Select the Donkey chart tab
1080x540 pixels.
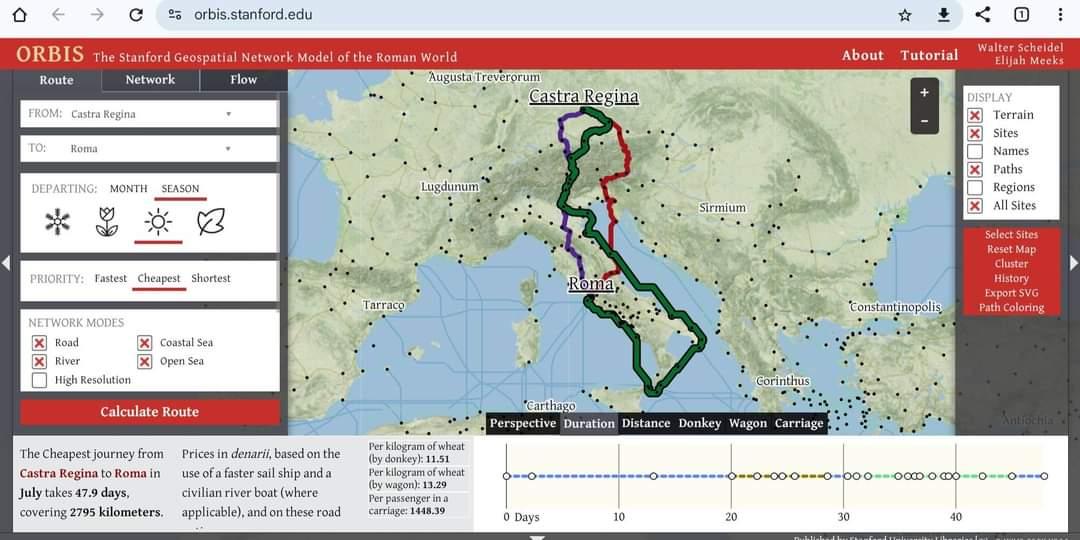pyautogui.click(x=700, y=424)
